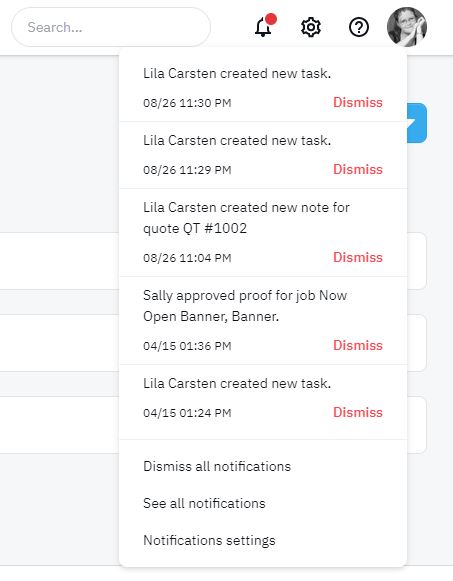
Task: Open first Lila Carsten created new task notification
Action: point(237,73)
